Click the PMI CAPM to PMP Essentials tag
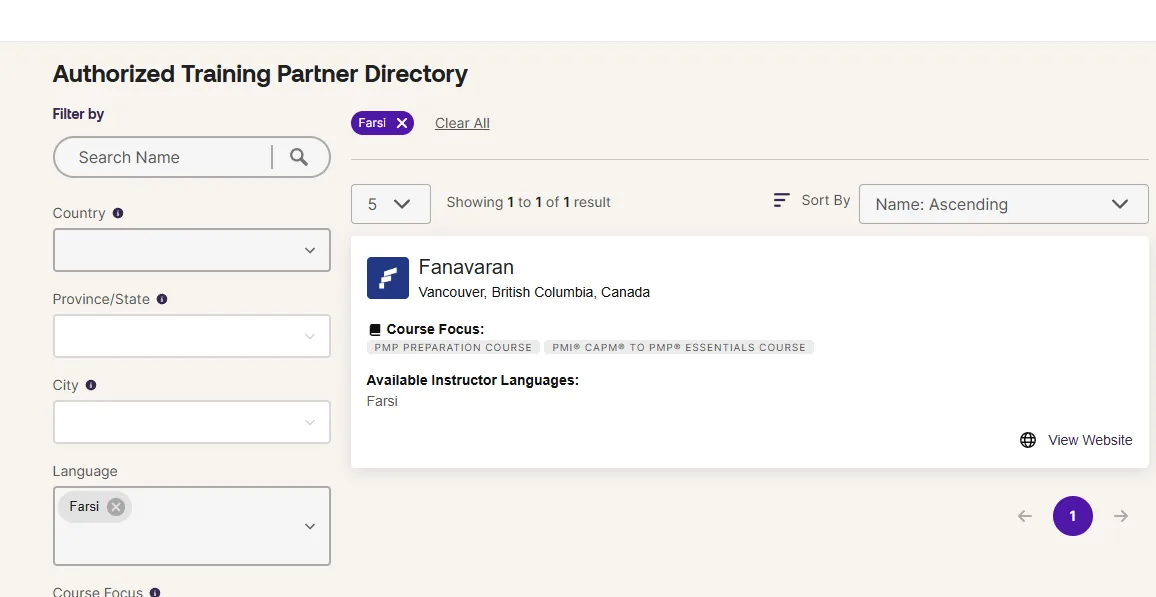The width and height of the screenshot is (1156, 597). [679, 347]
